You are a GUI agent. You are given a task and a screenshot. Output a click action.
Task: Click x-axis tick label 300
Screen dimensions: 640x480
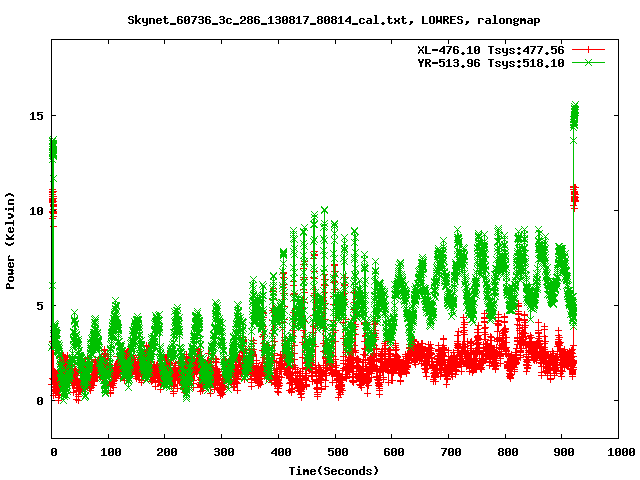(224, 452)
